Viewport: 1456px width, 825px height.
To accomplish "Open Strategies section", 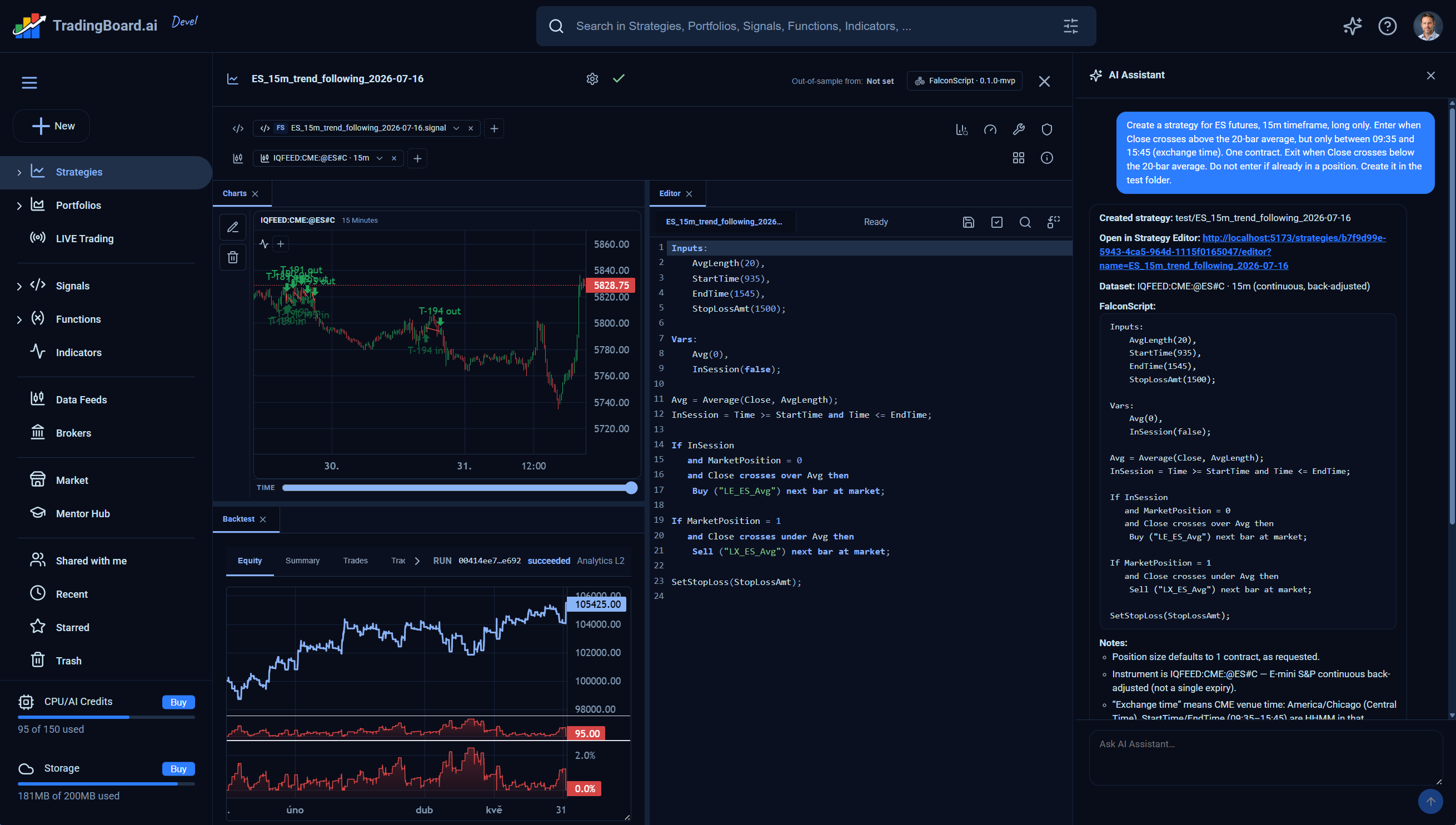I will [x=107, y=172].
